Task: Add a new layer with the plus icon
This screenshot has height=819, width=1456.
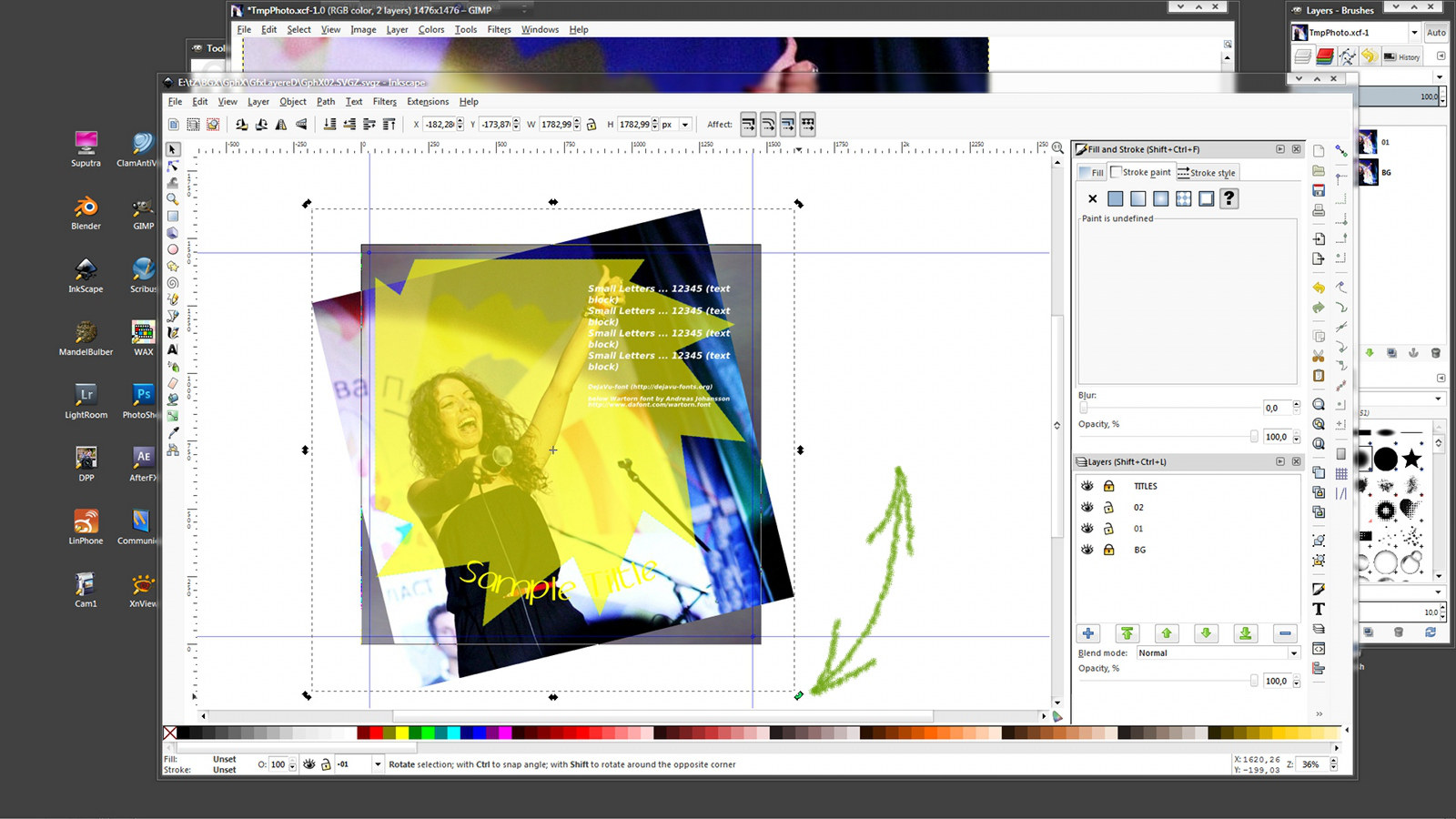Action: point(1088,633)
